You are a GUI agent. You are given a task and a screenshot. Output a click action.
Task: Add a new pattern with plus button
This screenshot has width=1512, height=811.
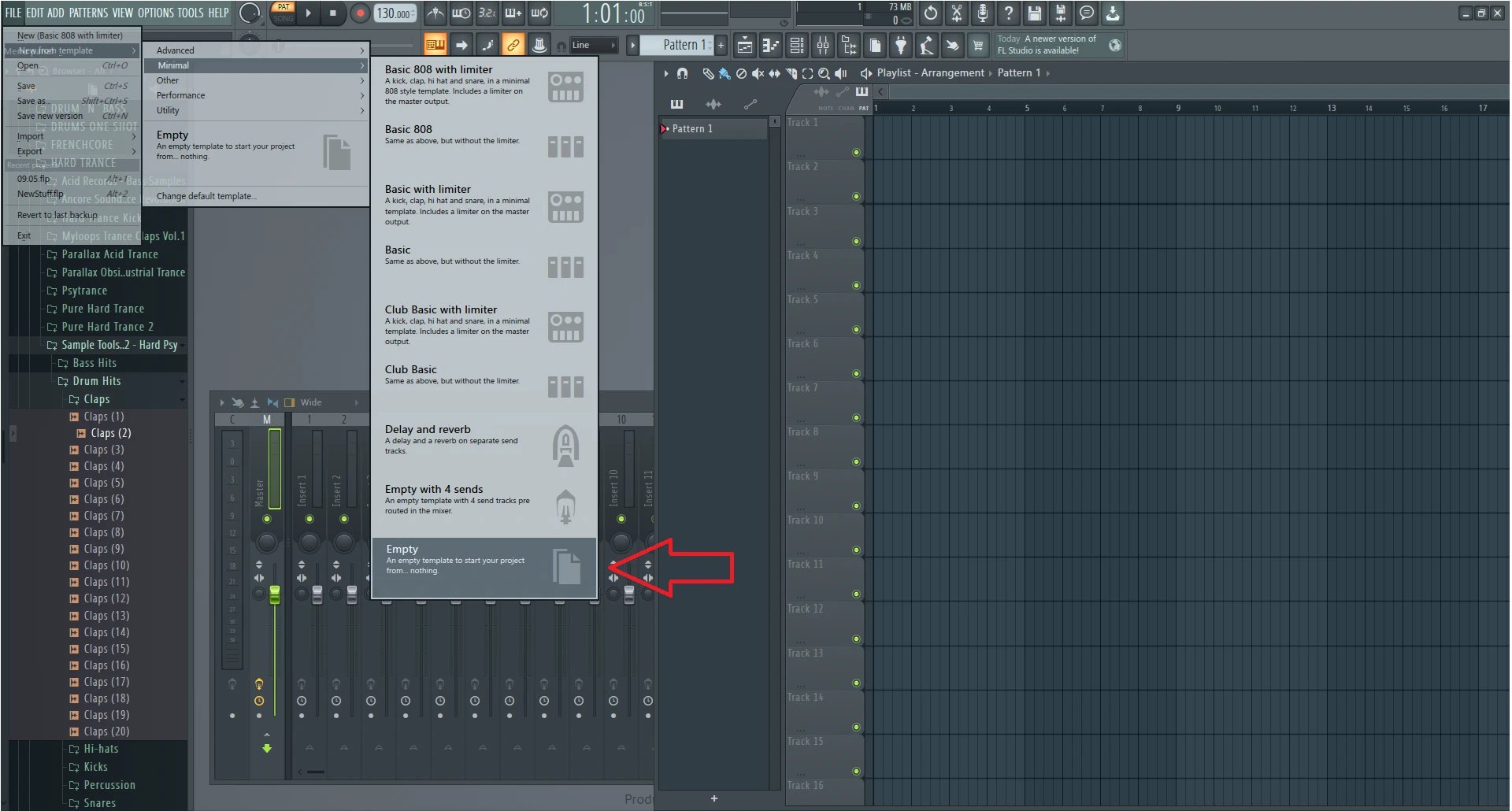click(721, 46)
